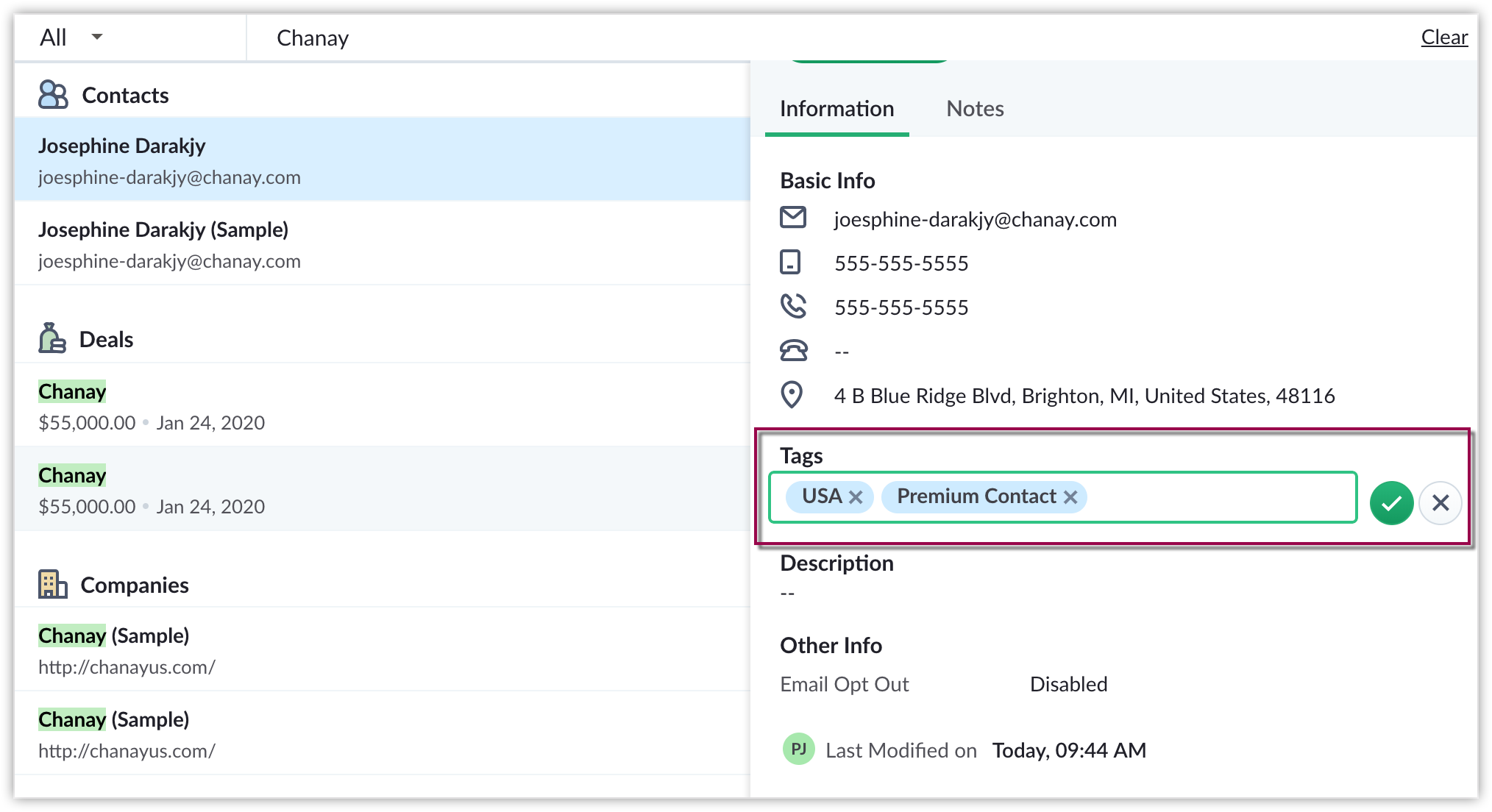Click the Clear link
This screenshot has width=1492, height=812.
pyautogui.click(x=1443, y=38)
